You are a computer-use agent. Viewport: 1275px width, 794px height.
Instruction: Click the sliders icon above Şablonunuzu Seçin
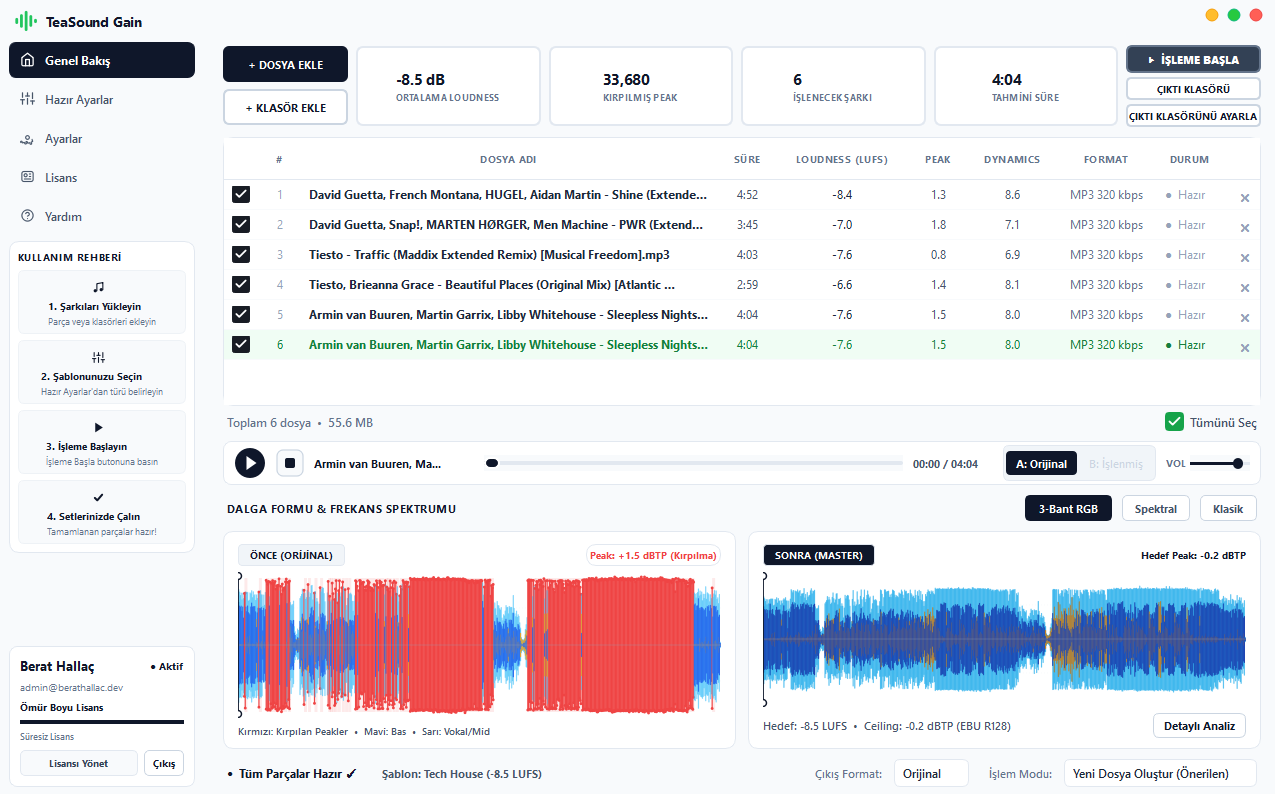point(98,357)
